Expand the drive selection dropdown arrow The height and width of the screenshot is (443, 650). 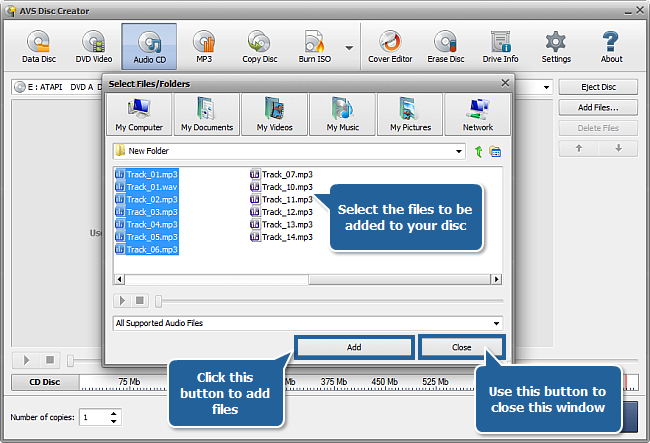coord(546,87)
